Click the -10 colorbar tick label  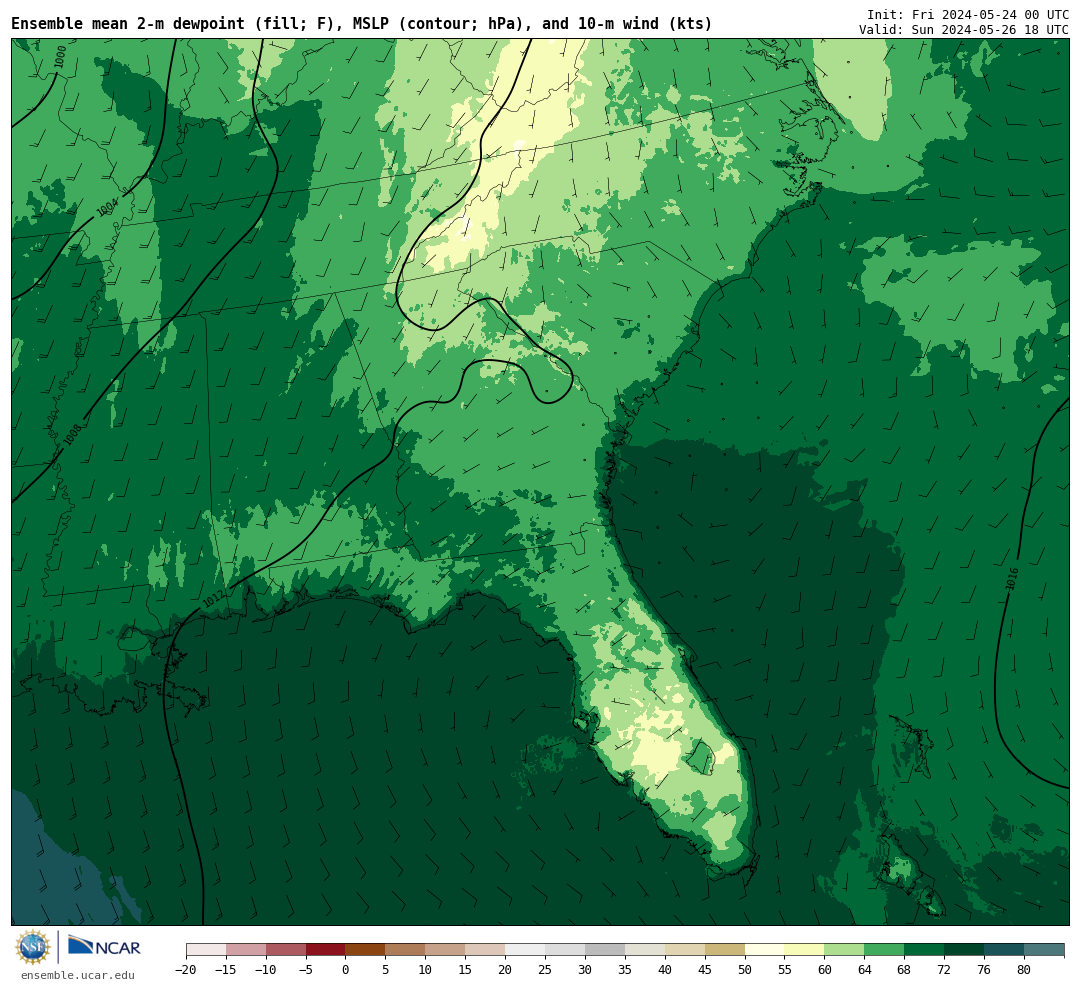point(266,969)
